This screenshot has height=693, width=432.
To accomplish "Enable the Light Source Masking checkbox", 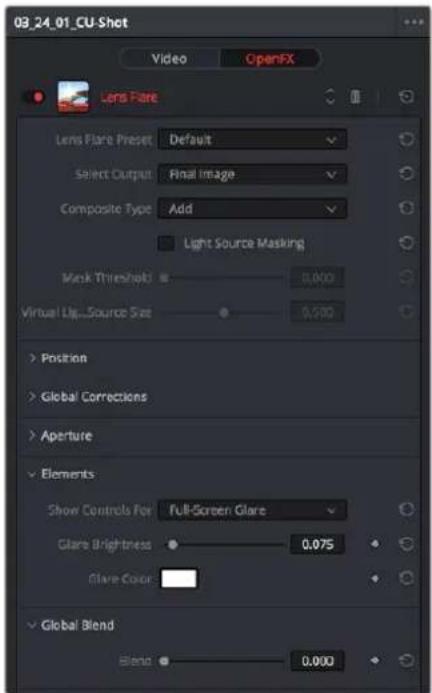I will click(166, 243).
